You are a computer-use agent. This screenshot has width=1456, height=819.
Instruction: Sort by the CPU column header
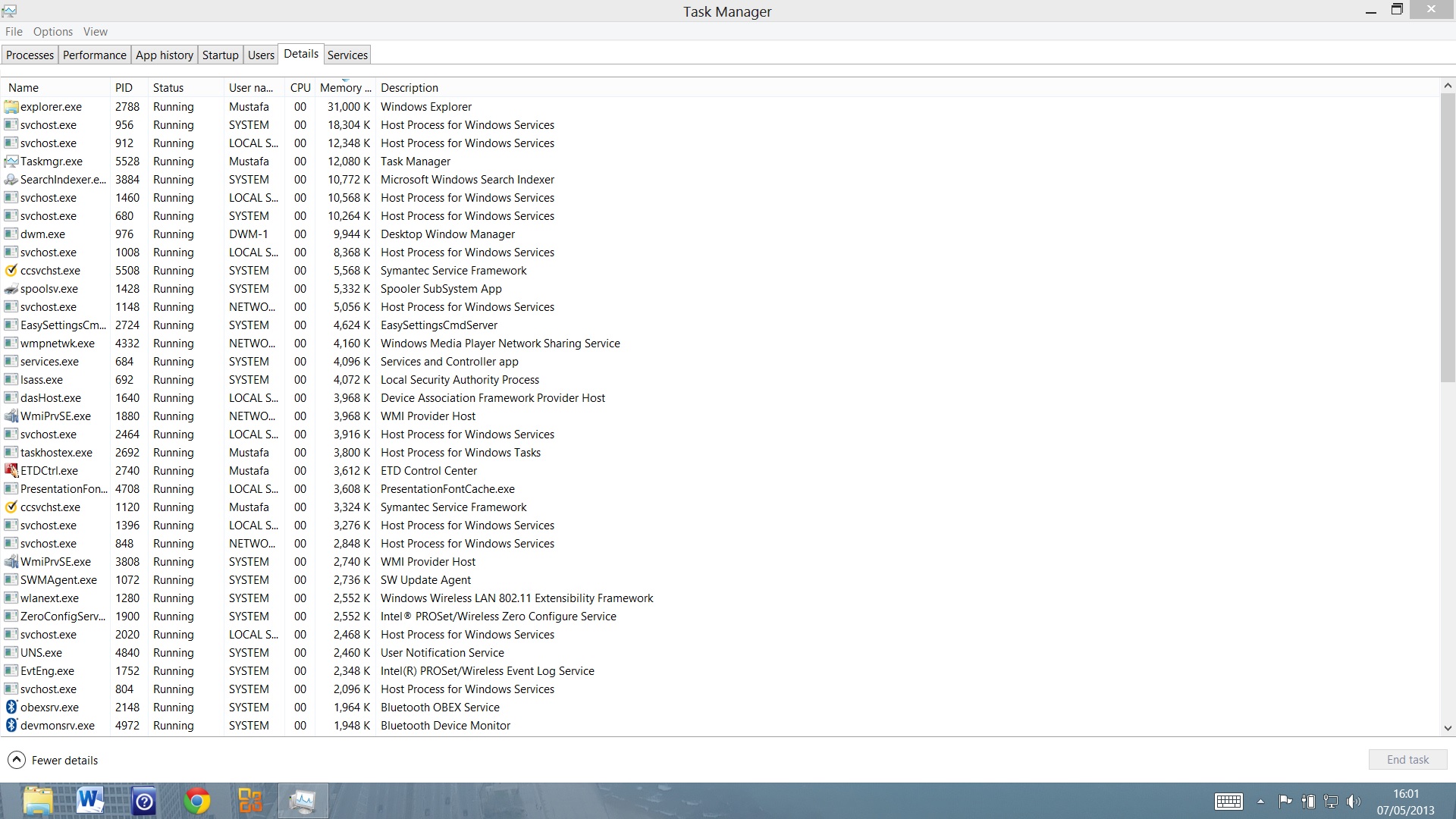pyautogui.click(x=300, y=88)
